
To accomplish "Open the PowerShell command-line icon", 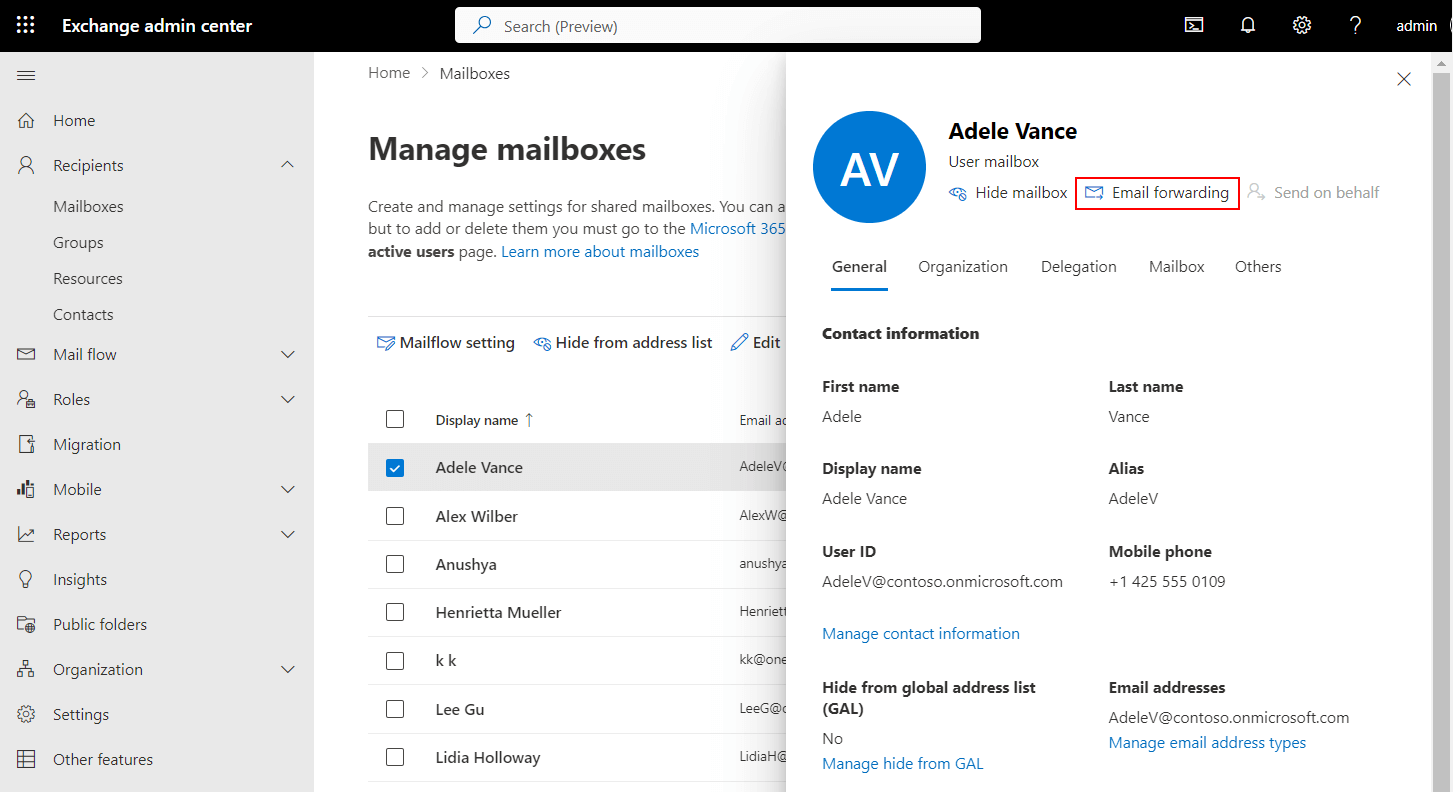I will click(1193, 25).
